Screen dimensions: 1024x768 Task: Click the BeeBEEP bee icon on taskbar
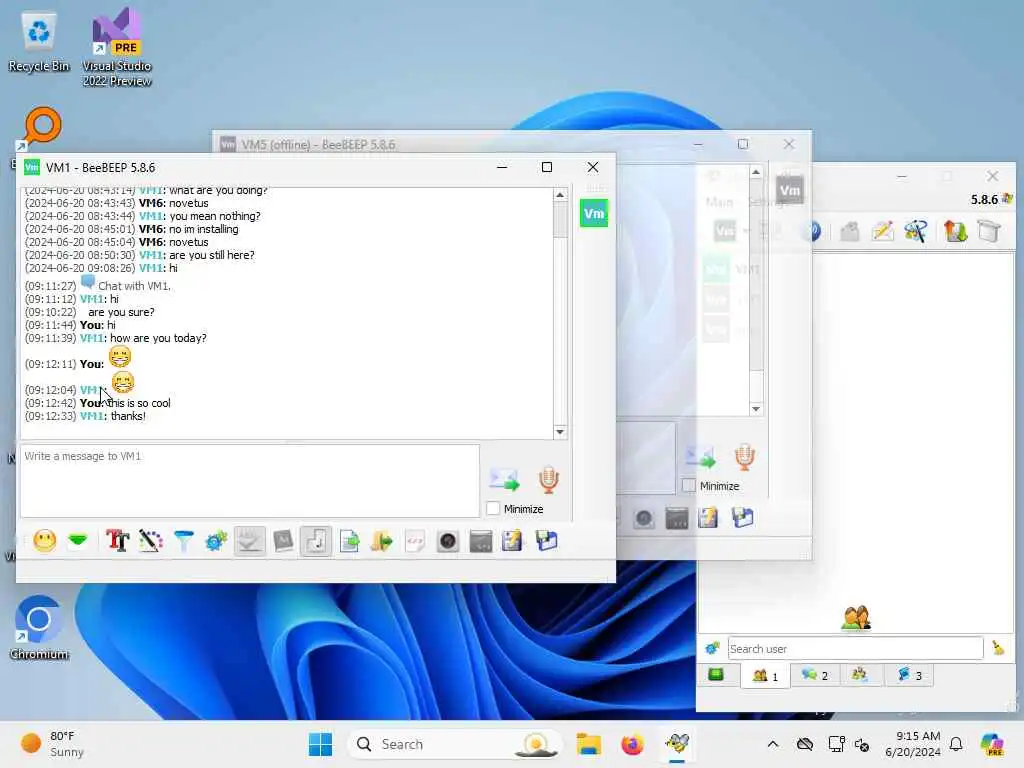(x=677, y=744)
